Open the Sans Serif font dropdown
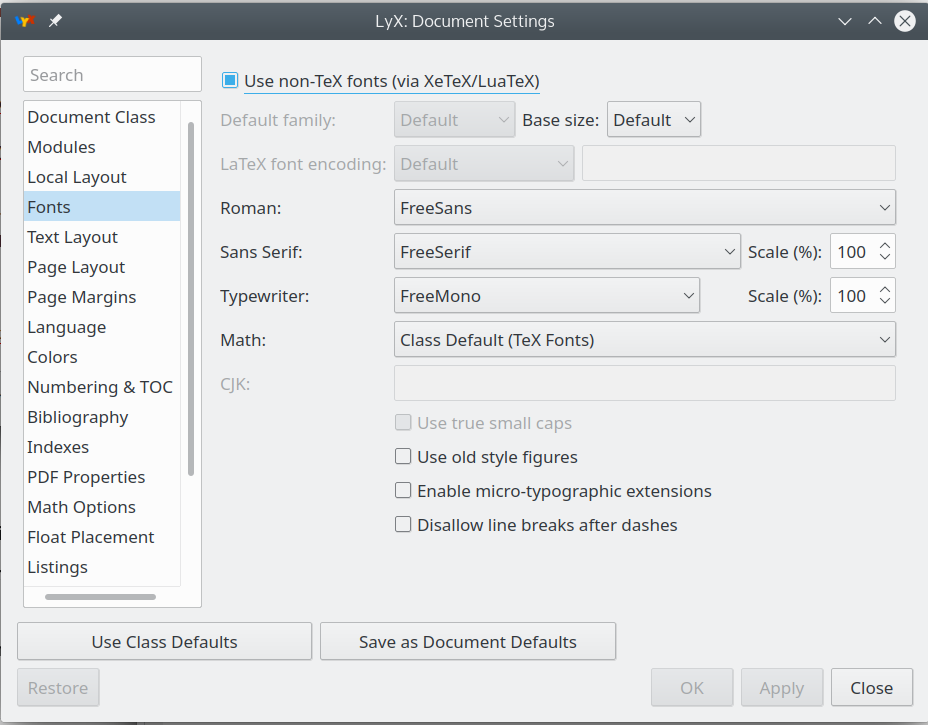928x725 pixels. pyautogui.click(x=567, y=252)
